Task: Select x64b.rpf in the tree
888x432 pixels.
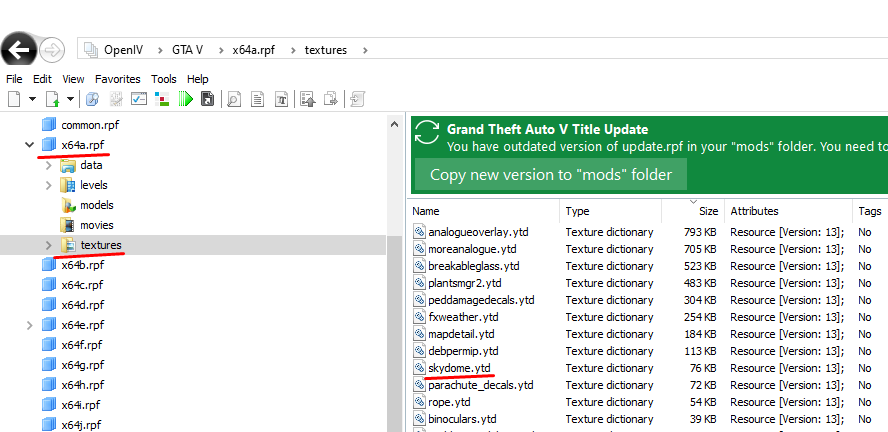Action: pyautogui.click(x=83, y=265)
